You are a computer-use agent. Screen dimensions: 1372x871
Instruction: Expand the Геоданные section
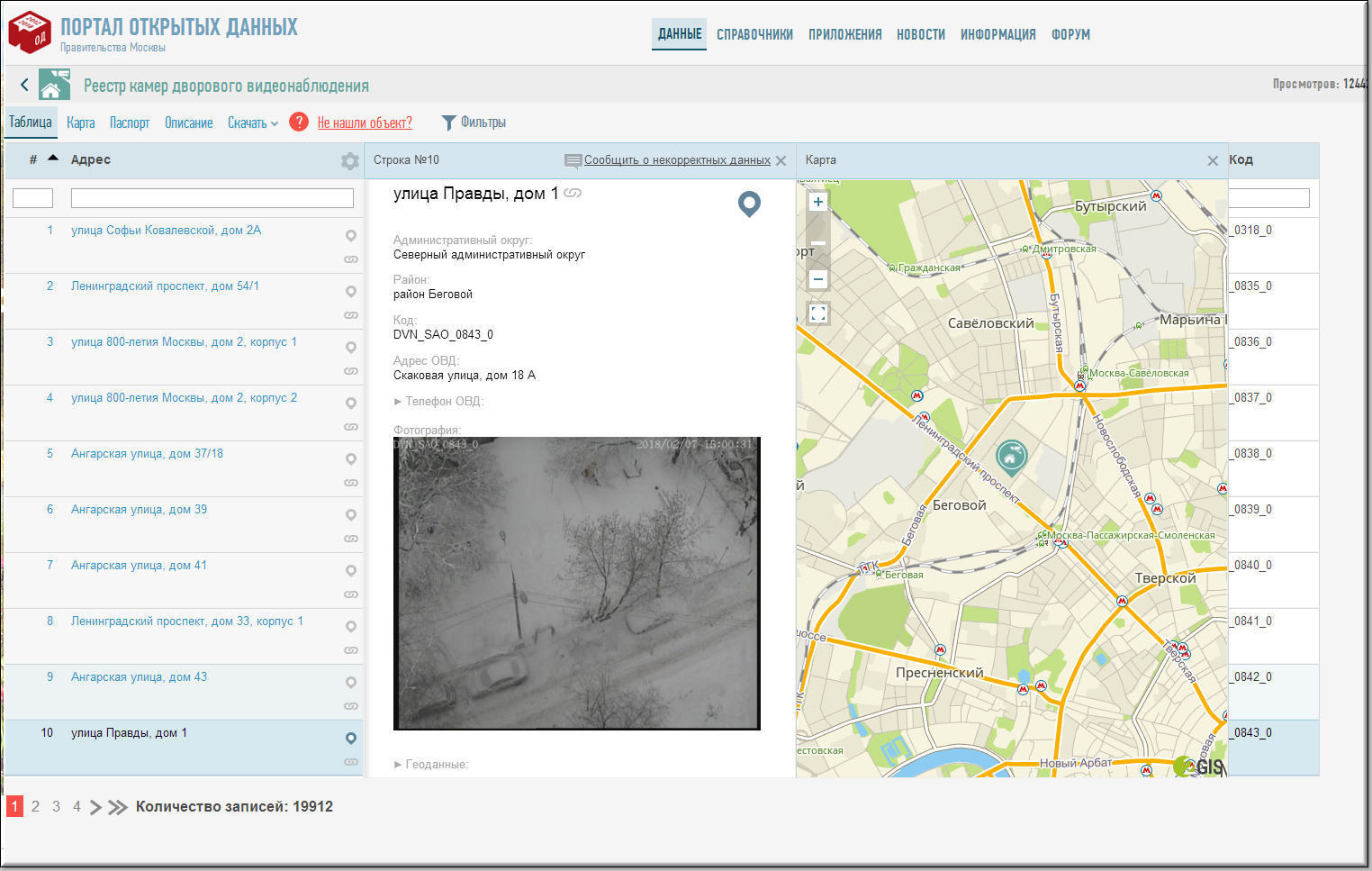(x=431, y=764)
